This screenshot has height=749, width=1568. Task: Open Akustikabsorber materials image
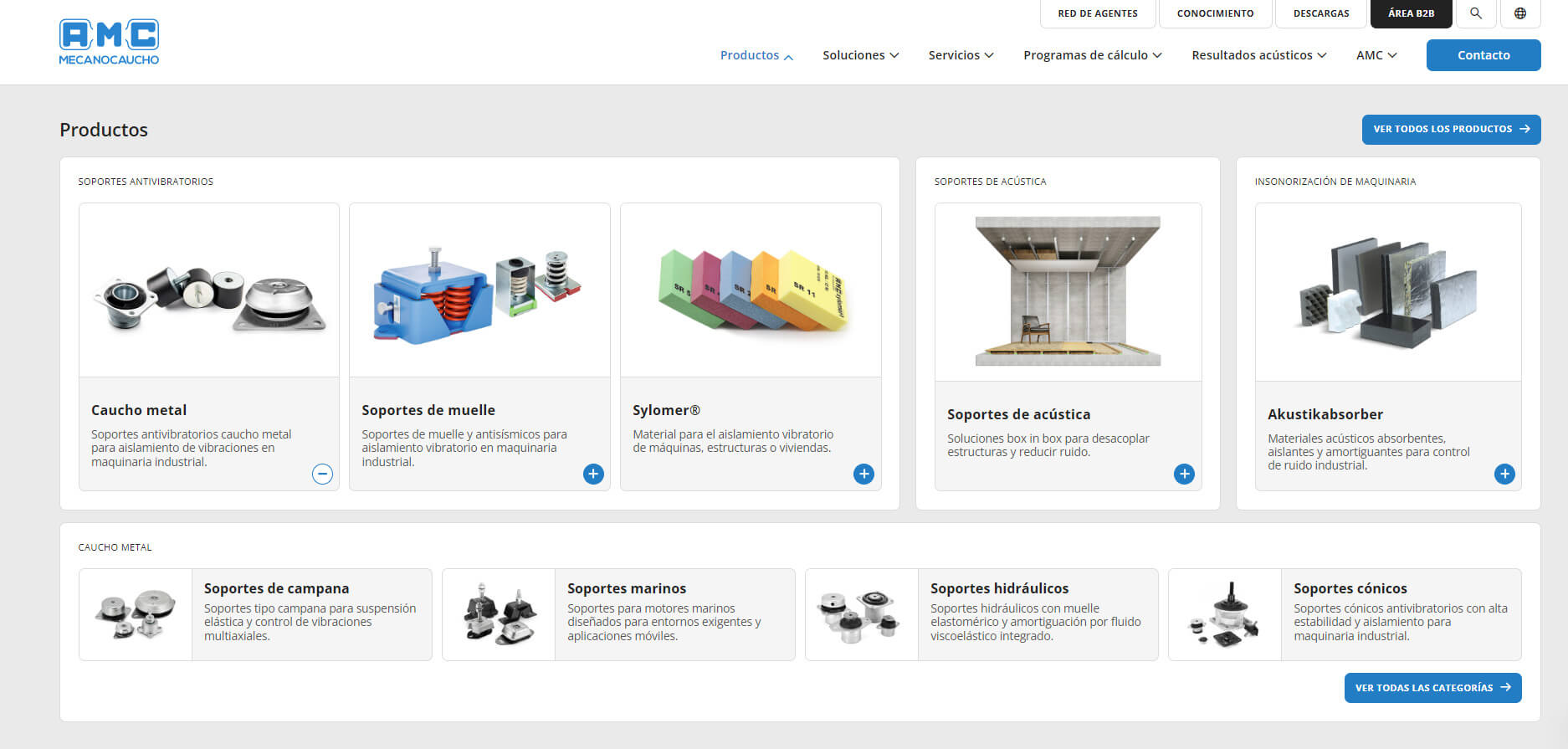click(x=1388, y=292)
